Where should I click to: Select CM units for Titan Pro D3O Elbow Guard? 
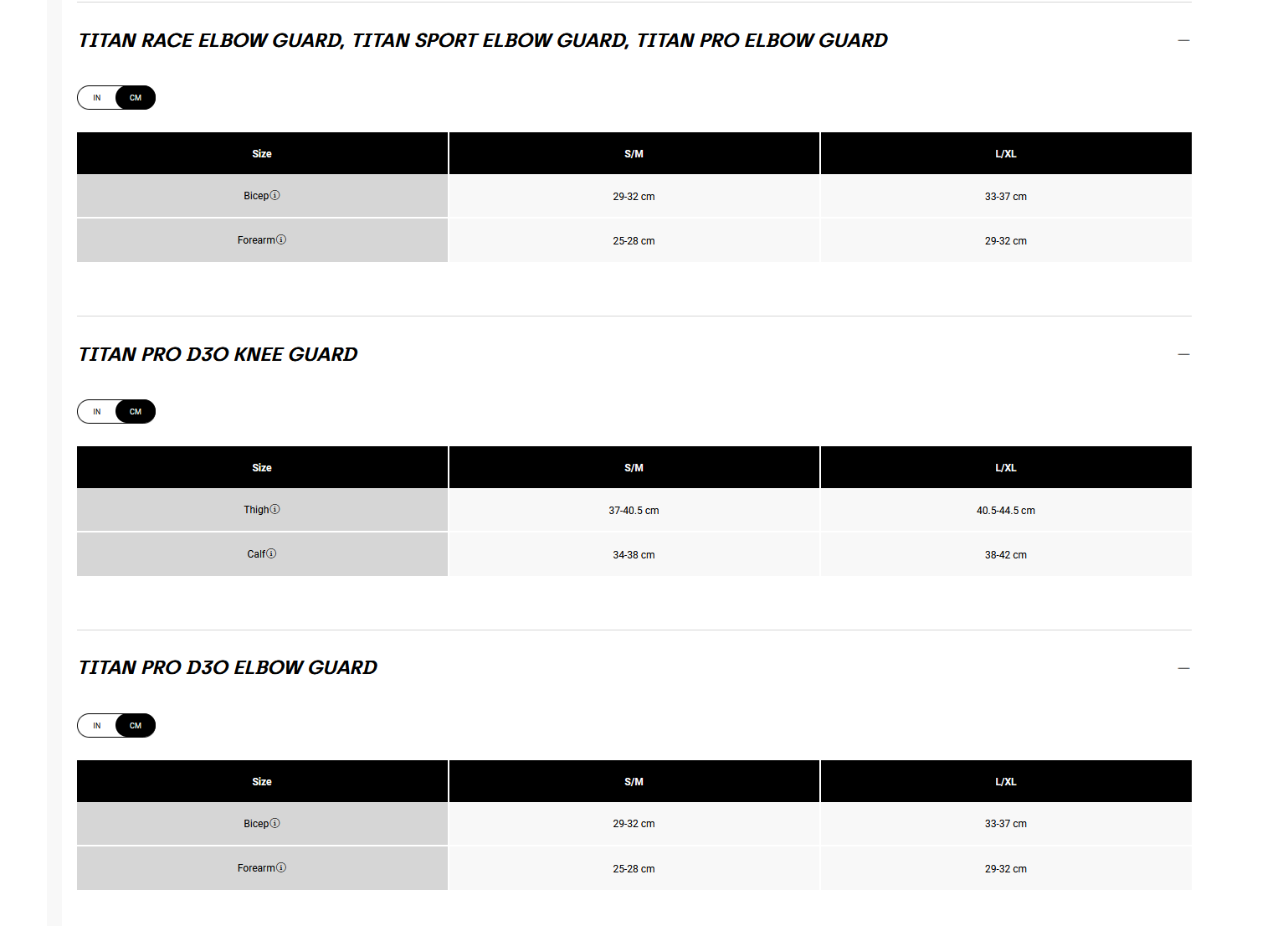click(136, 726)
